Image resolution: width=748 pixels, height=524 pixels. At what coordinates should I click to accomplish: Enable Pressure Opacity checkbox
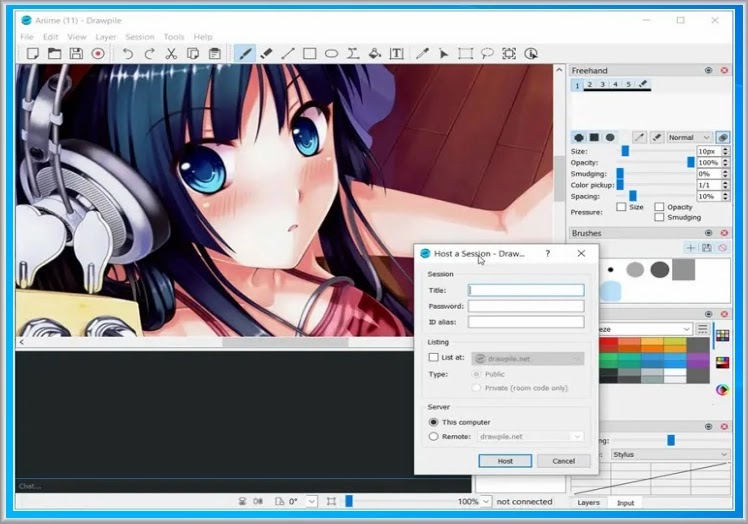(659, 207)
